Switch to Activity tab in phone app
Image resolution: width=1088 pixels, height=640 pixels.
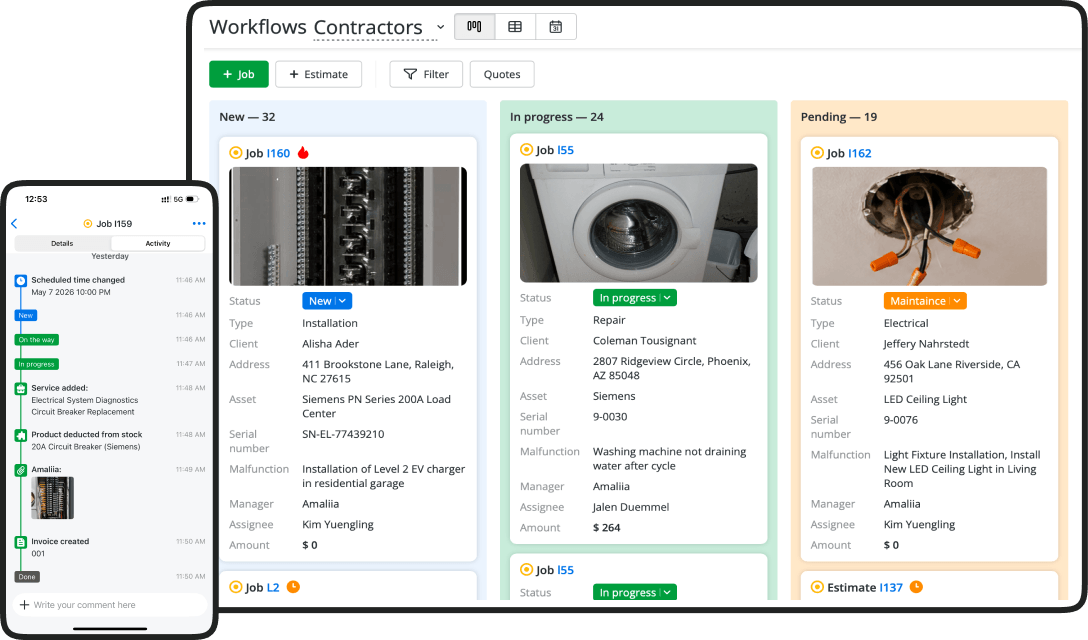pos(158,244)
